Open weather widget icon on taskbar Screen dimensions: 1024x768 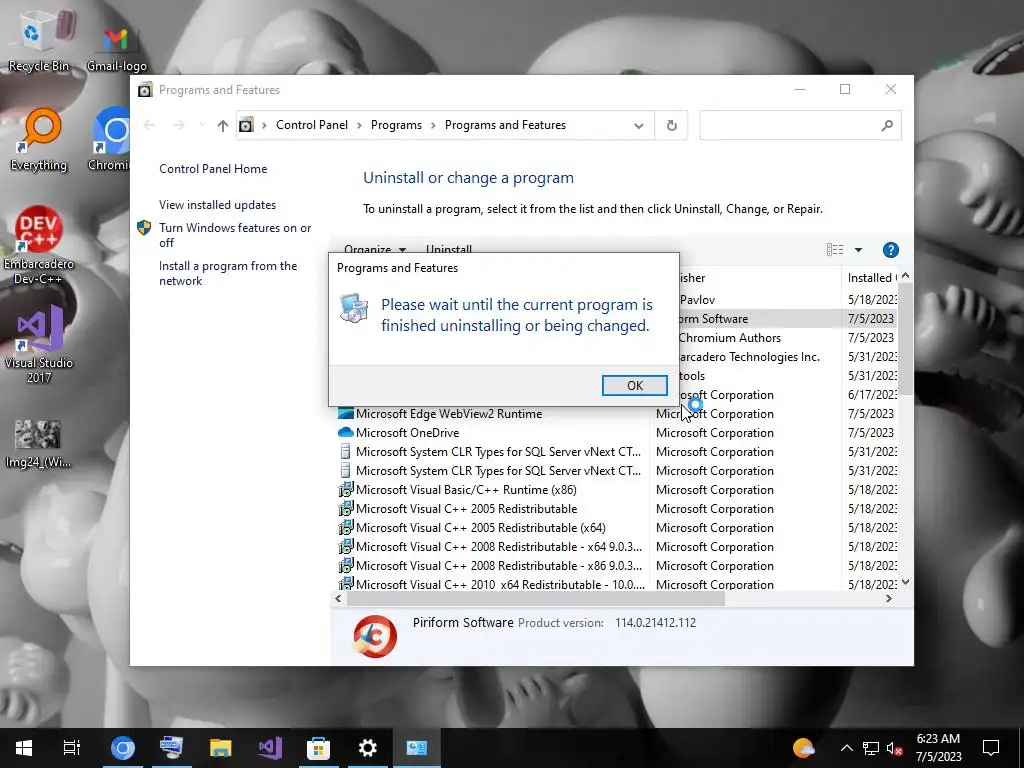803,748
